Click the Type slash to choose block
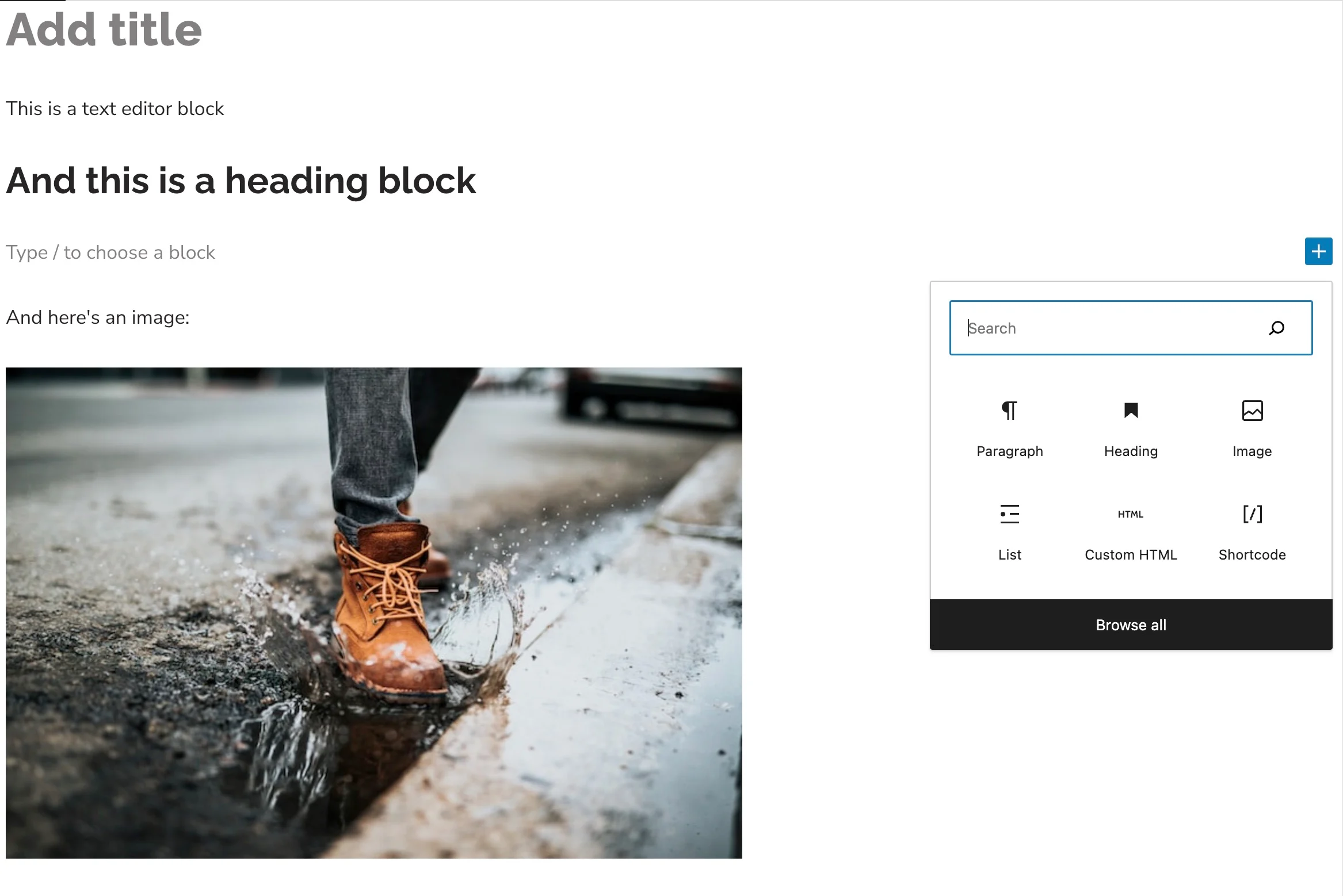This screenshot has width=1343, height=896. (110, 252)
